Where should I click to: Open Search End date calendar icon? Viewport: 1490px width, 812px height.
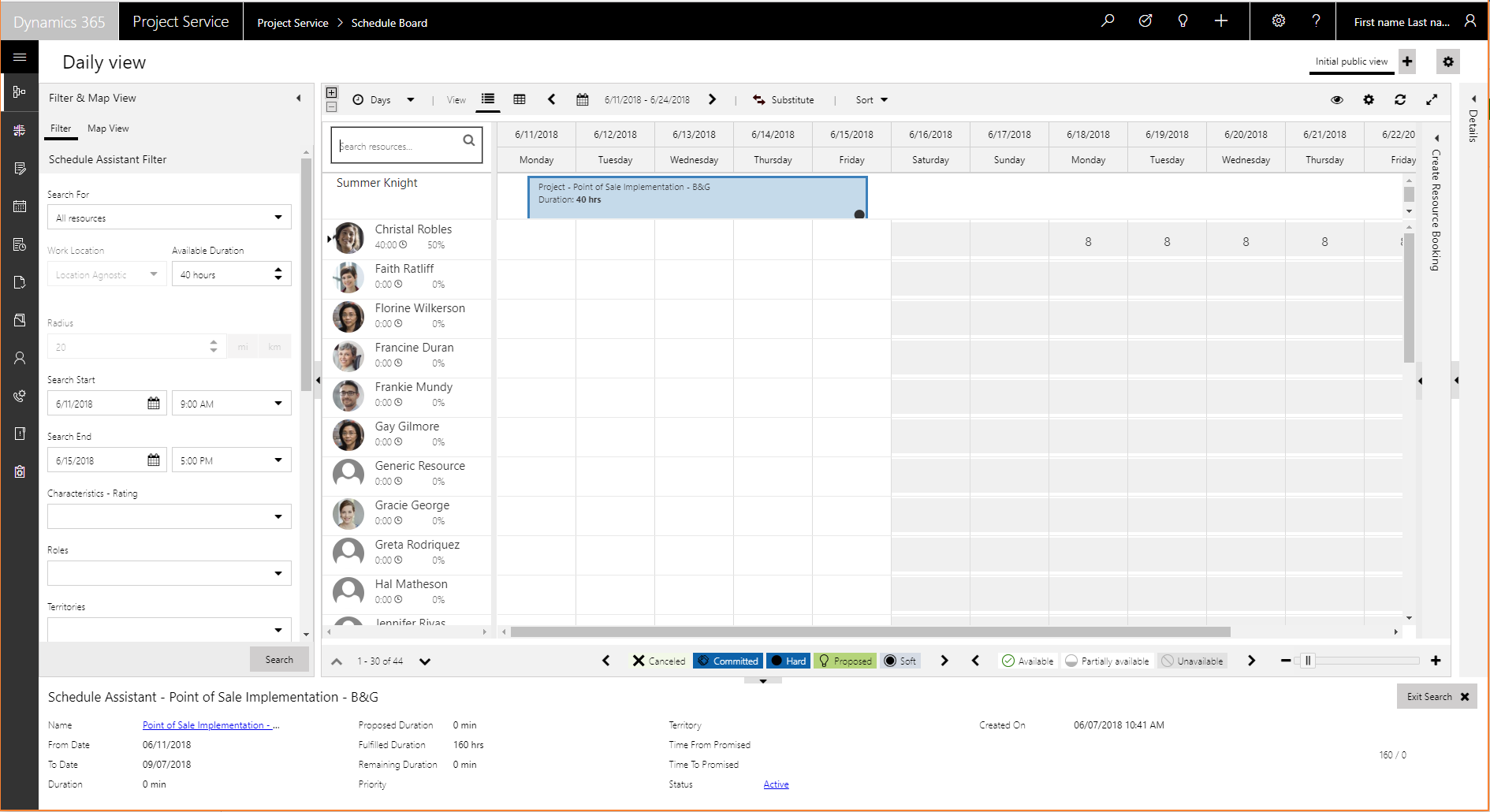pos(154,460)
